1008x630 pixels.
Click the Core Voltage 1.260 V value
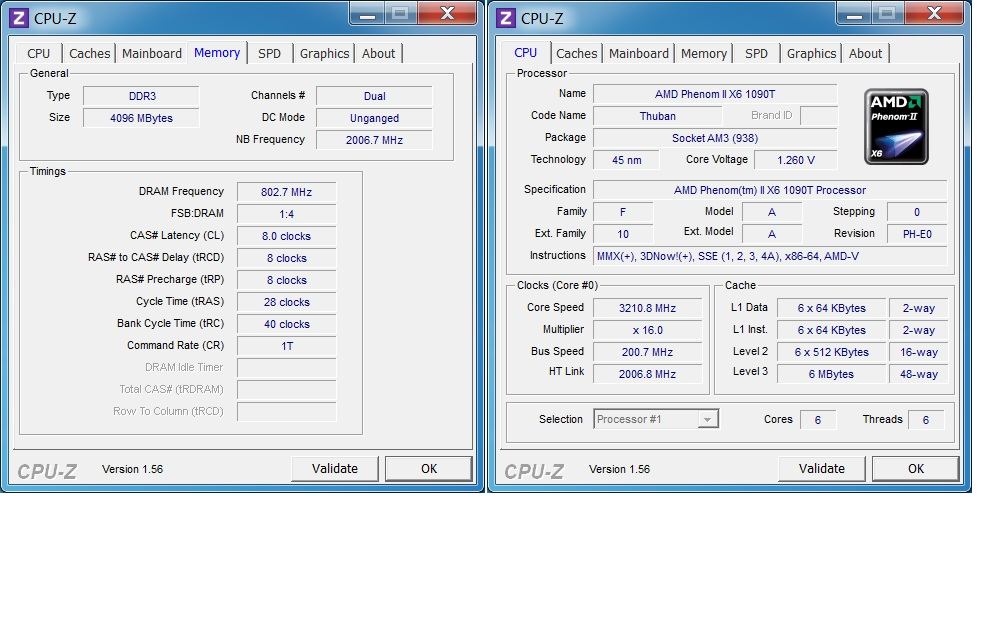pyautogui.click(x=796, y=159)
